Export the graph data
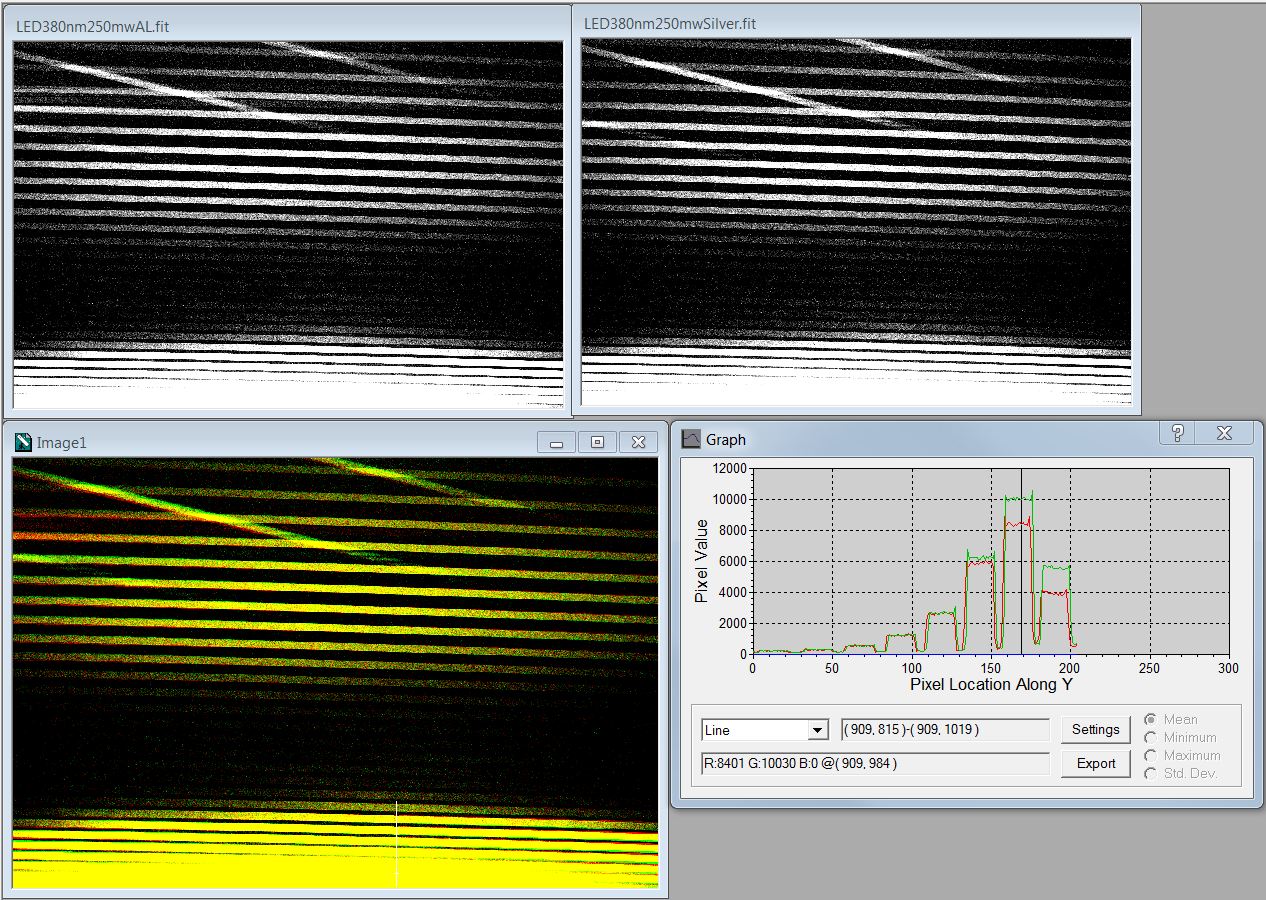This screenshot has width=1266, height=900. (x=1095, y=763)
